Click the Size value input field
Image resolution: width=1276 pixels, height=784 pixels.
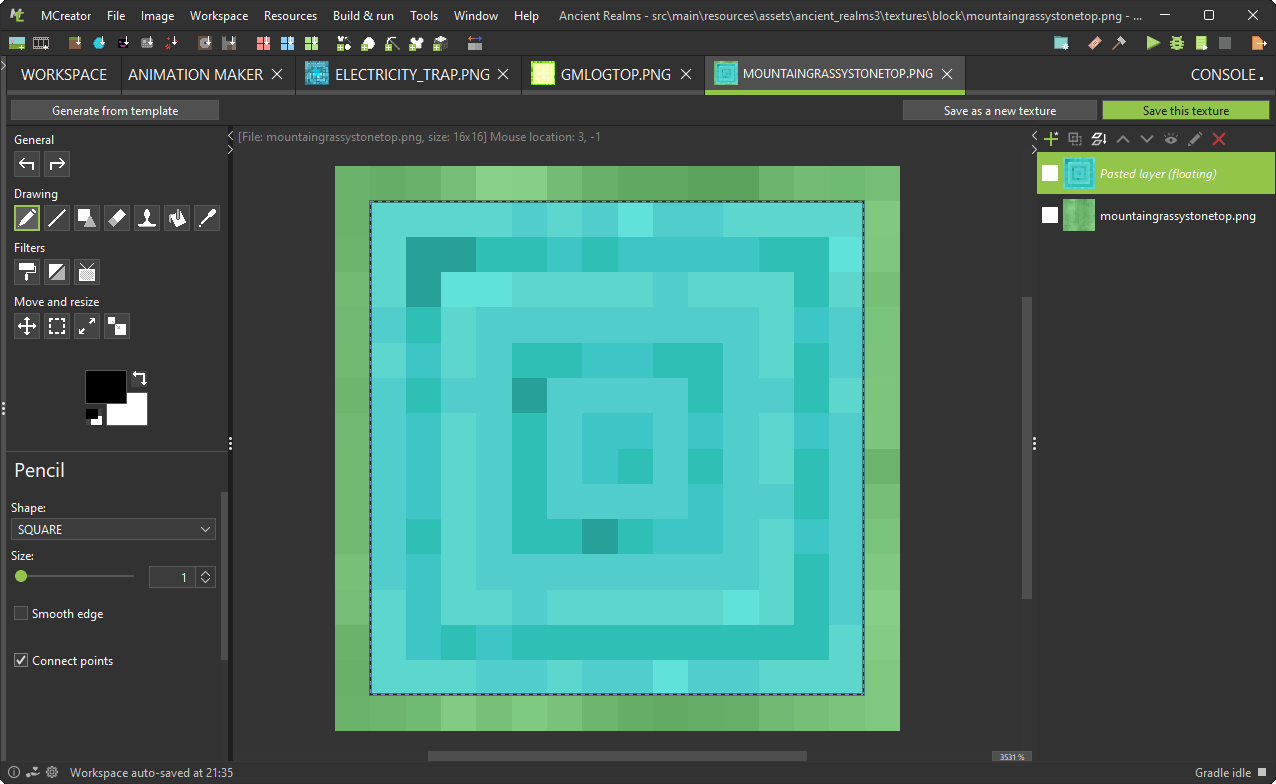coord(172,577)
